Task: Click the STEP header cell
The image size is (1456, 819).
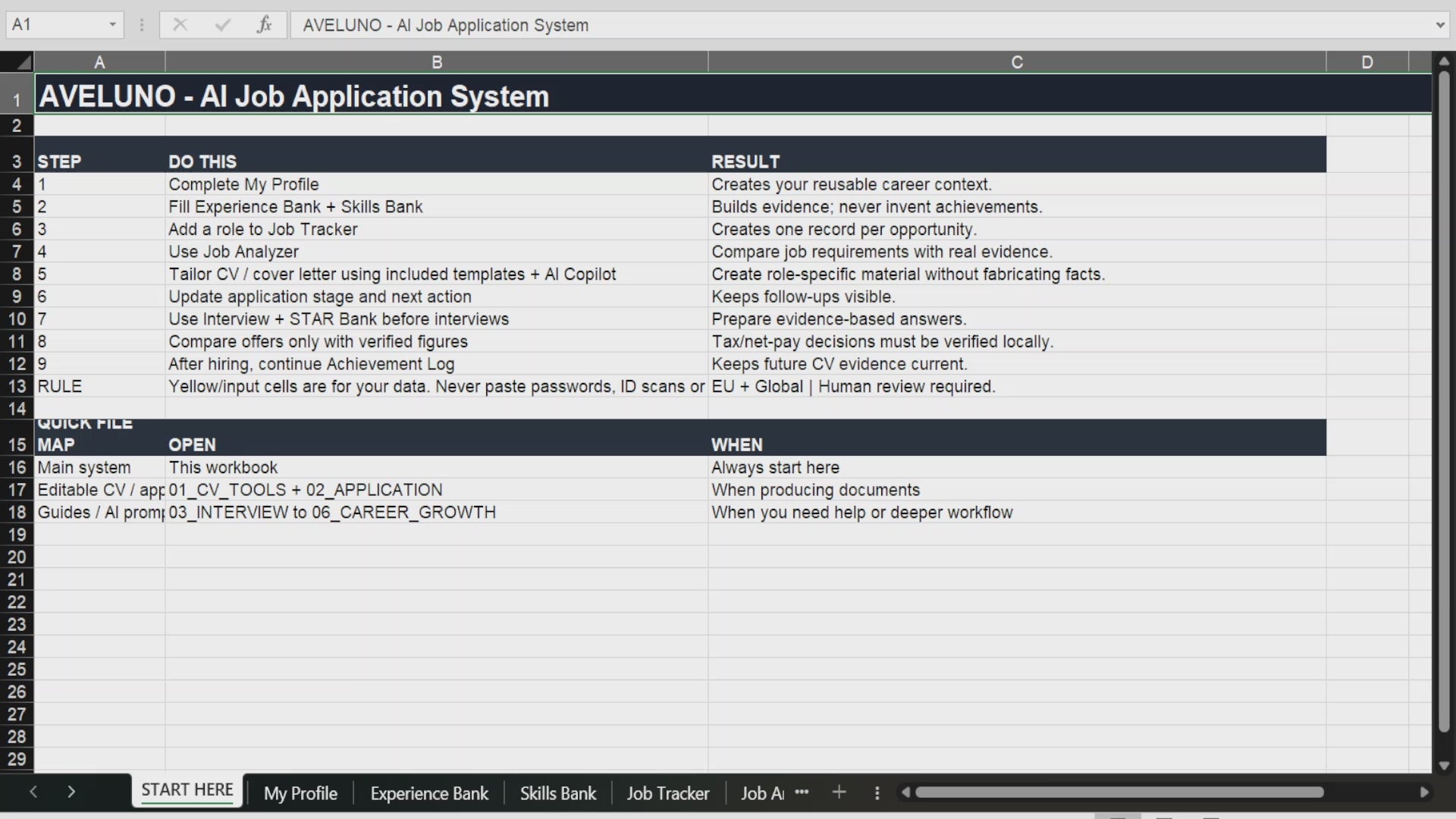Action: coord(99,155)
